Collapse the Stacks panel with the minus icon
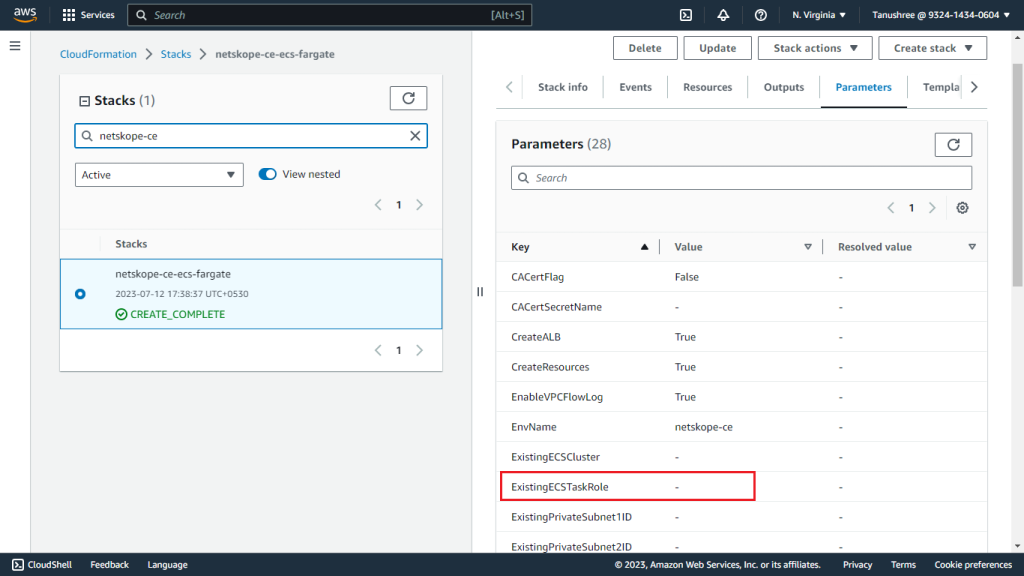Screen dimensions: 1024x576 click(84, 101)
